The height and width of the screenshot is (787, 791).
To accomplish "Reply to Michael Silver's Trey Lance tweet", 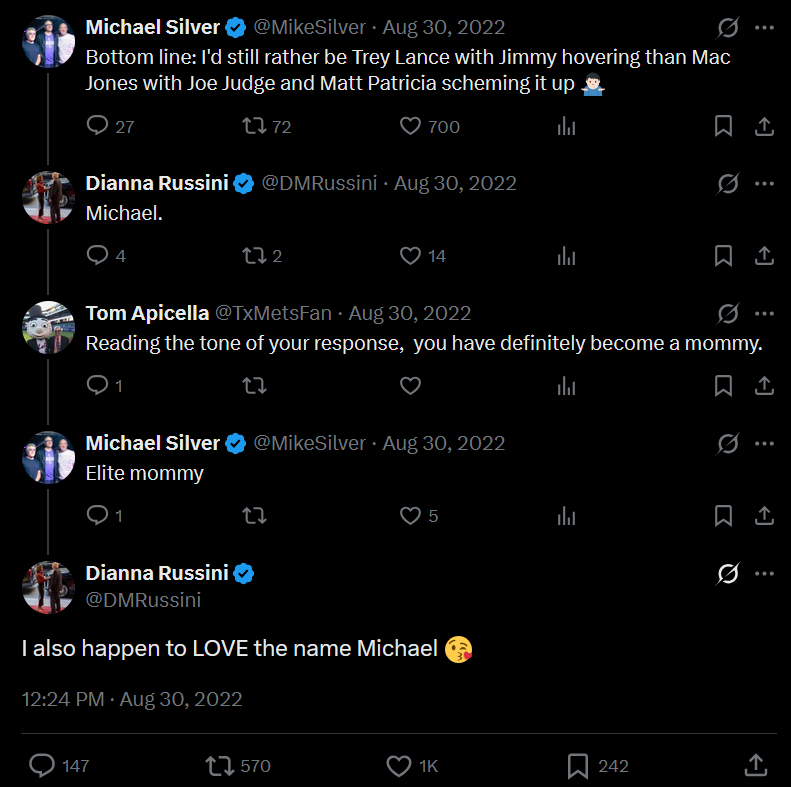I will (98, 126).
